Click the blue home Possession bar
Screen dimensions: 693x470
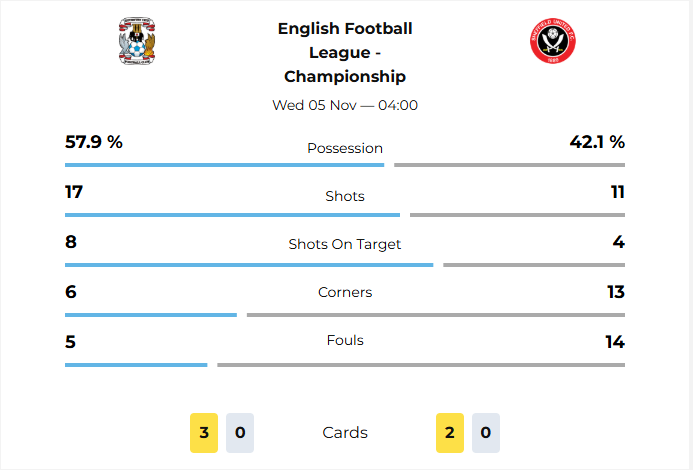tap(224, 165)
